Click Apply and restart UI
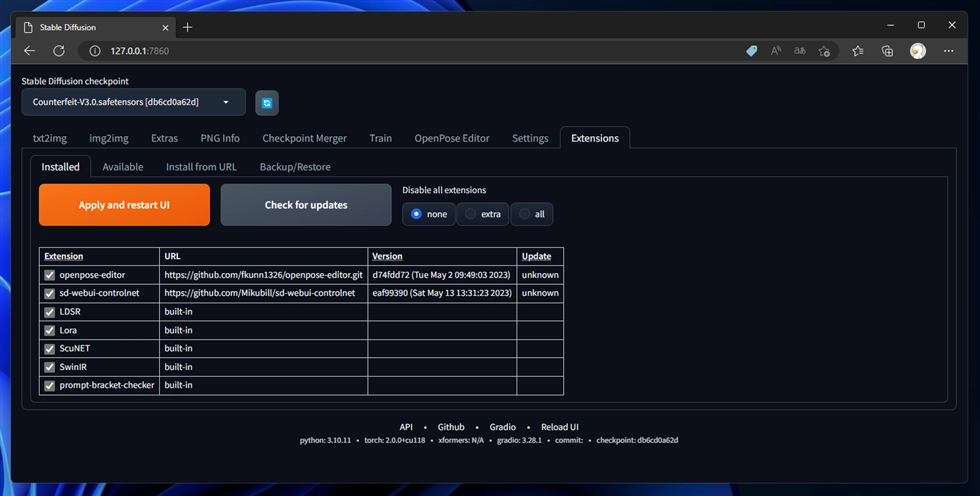 (124, 205)
